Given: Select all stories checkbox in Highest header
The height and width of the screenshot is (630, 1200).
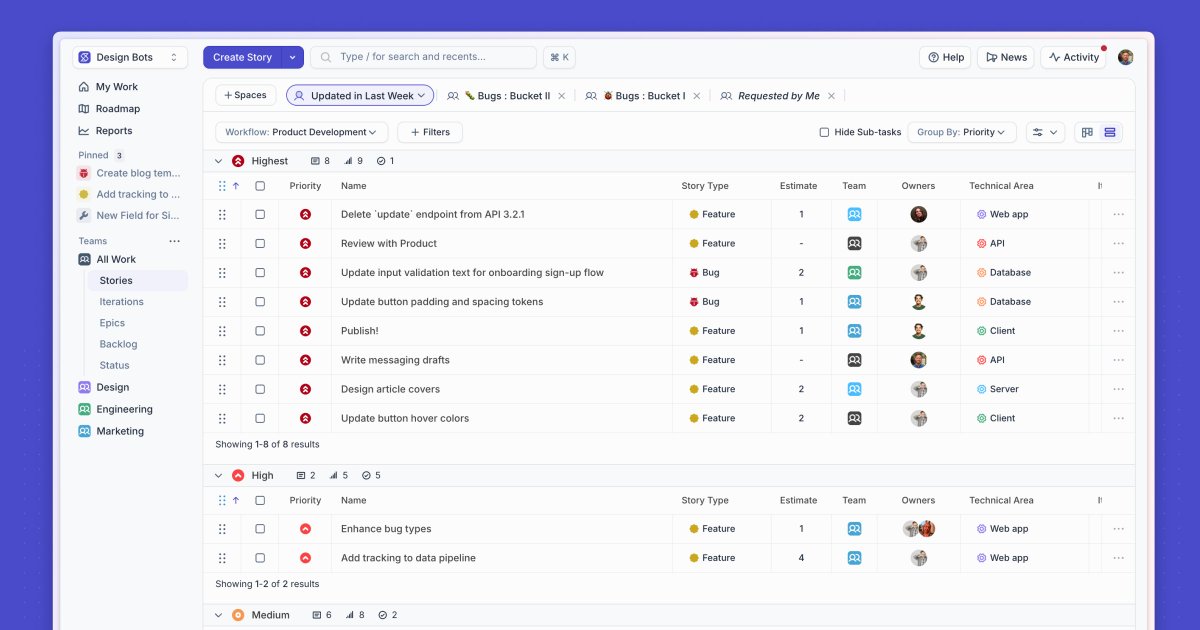Looking at the screenshot, I should pos(260,186).
